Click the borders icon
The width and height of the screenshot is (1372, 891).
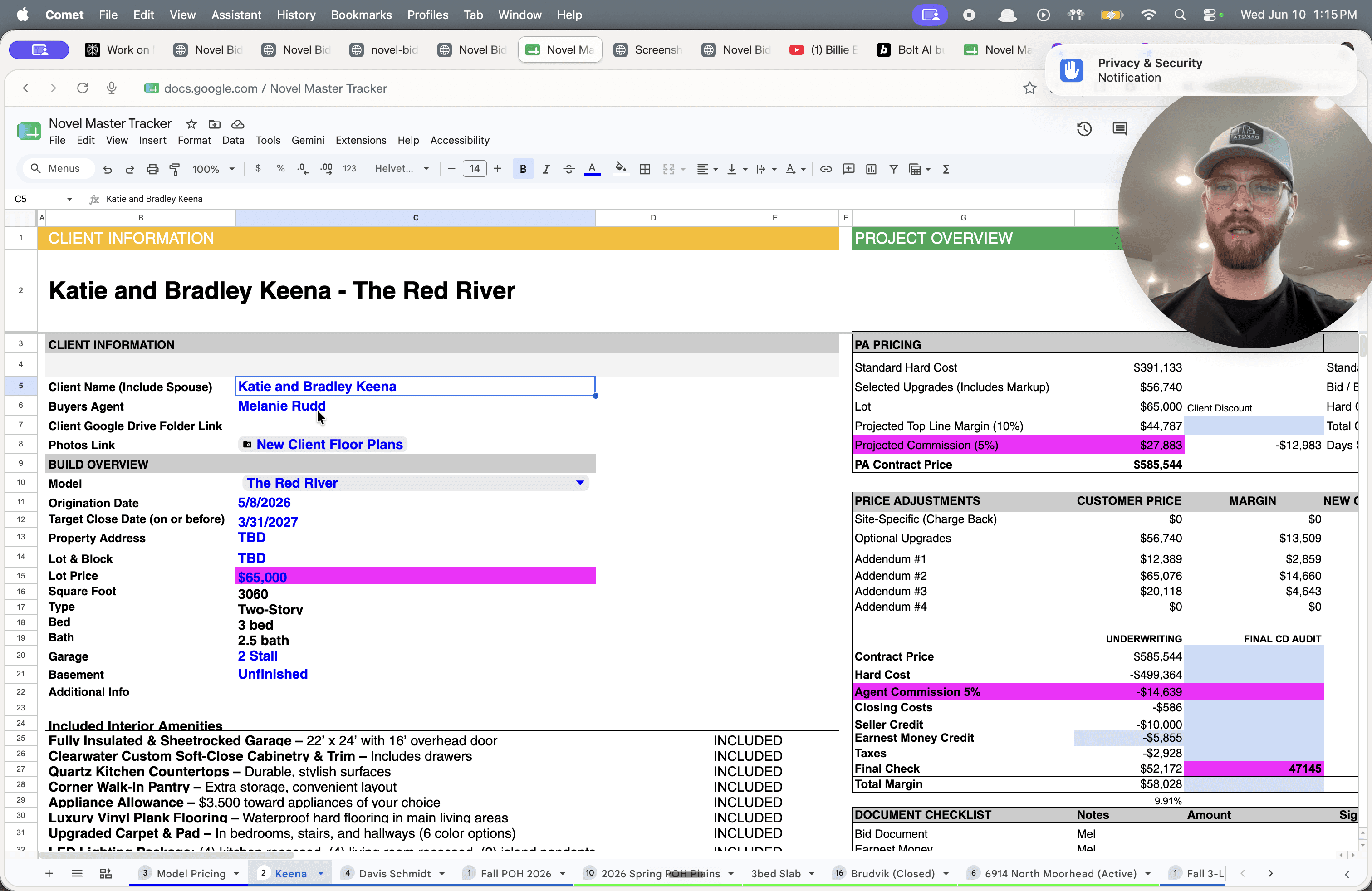[645, 169]
